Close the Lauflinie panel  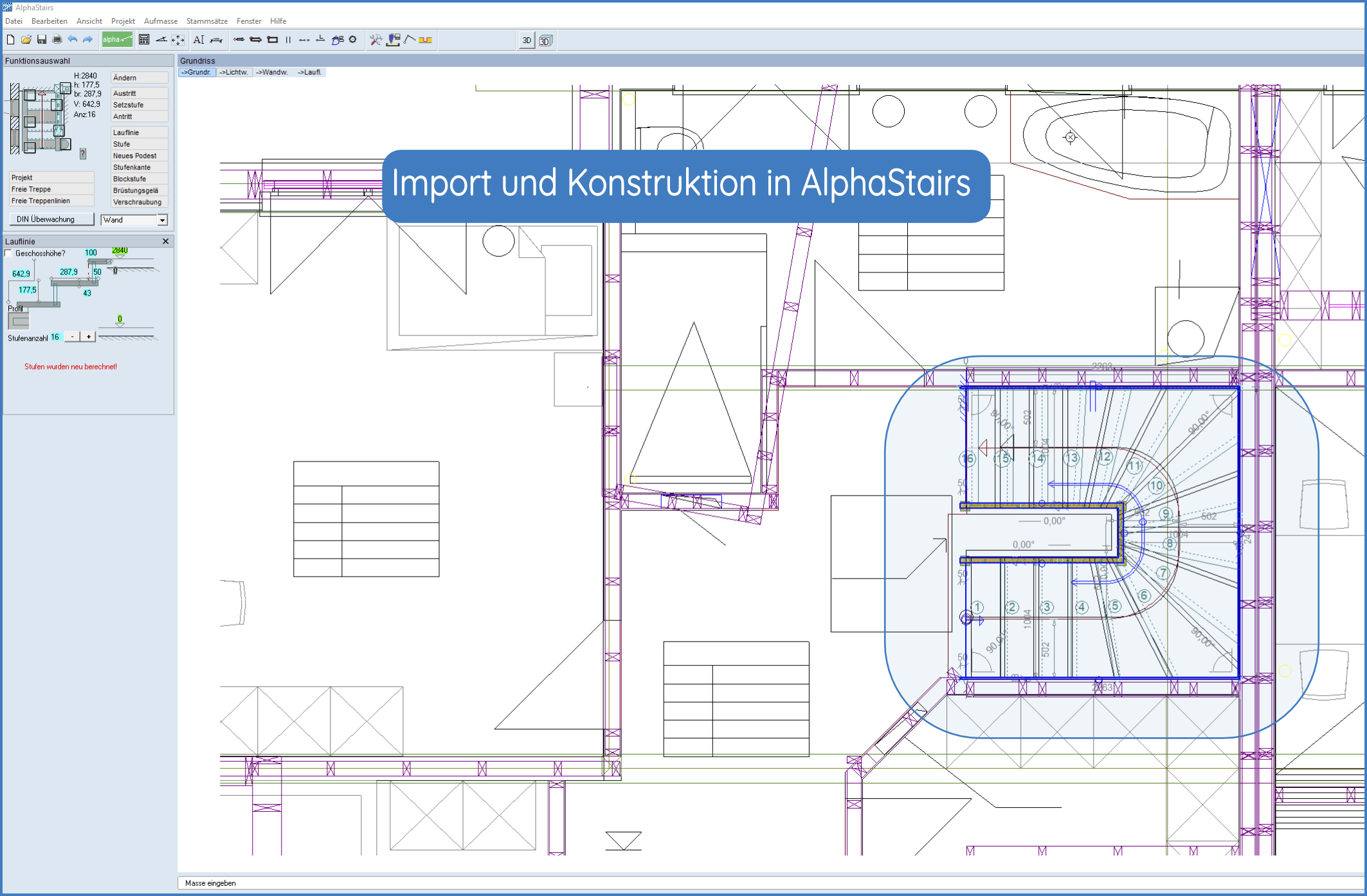pyautogui.click(x=166, y=242)
